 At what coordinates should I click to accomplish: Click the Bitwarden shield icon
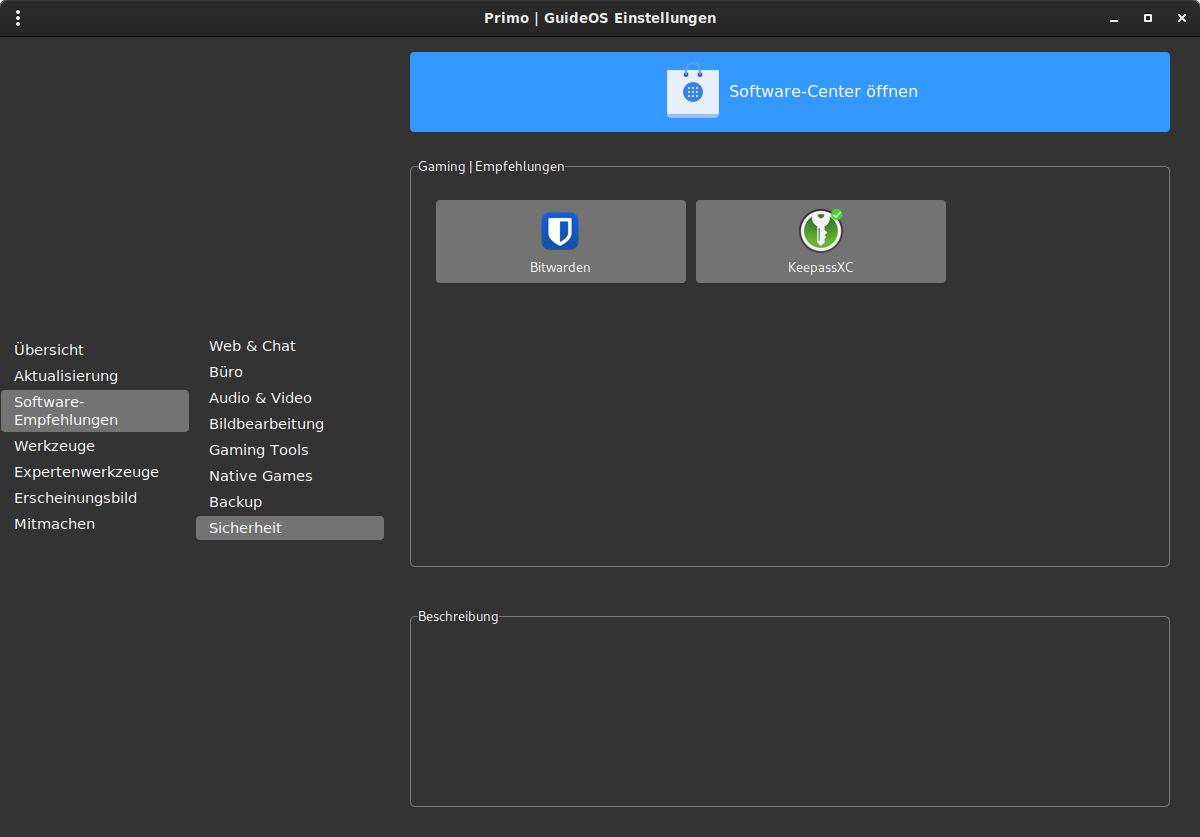tap(560, 231)
